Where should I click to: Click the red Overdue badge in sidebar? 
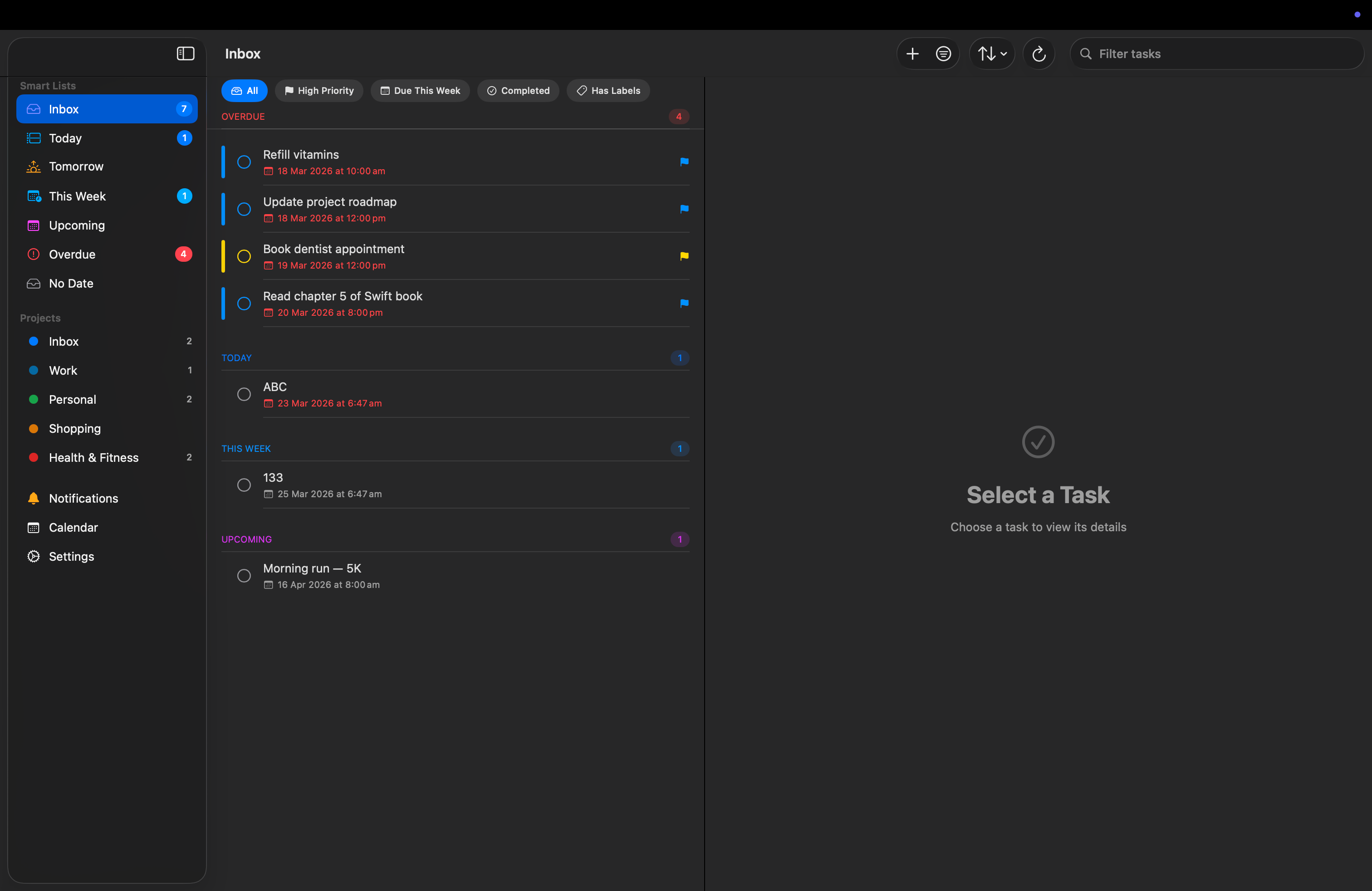pyautogui.click(x=183, y=254)
